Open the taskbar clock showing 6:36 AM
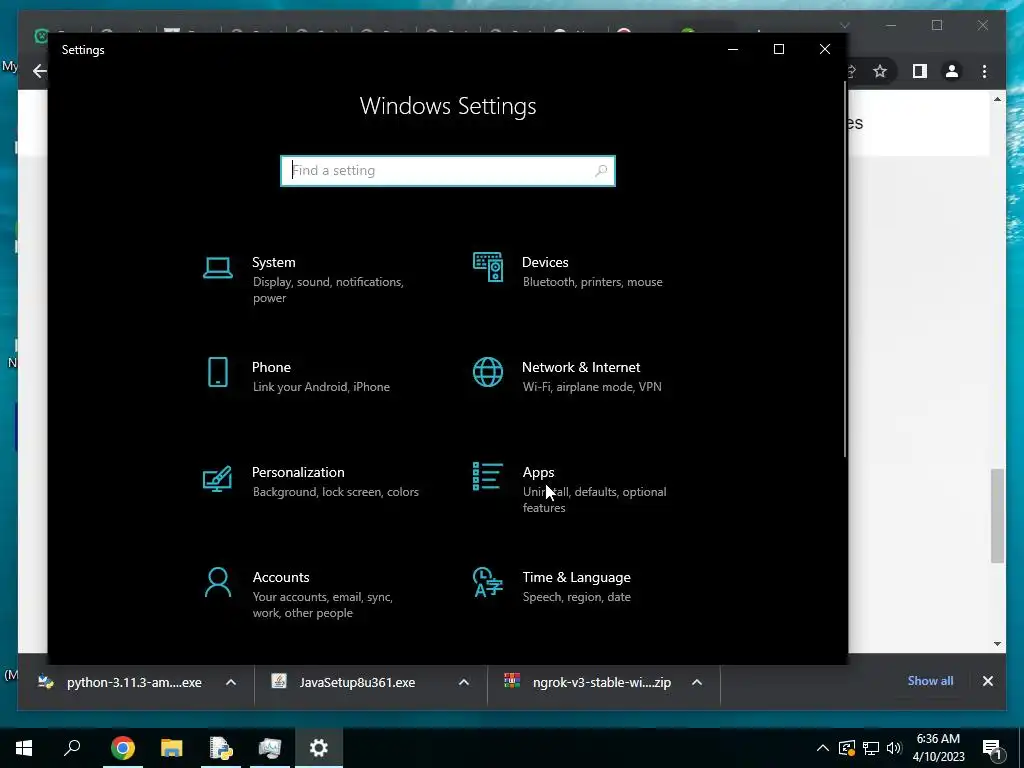The width and height of the screenshot is (1024, 768). 938,748
